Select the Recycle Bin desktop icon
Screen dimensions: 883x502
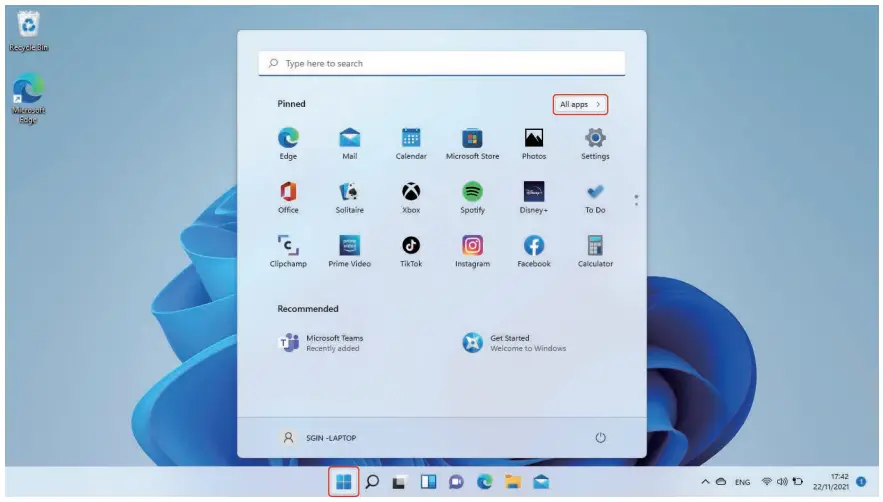28,32
